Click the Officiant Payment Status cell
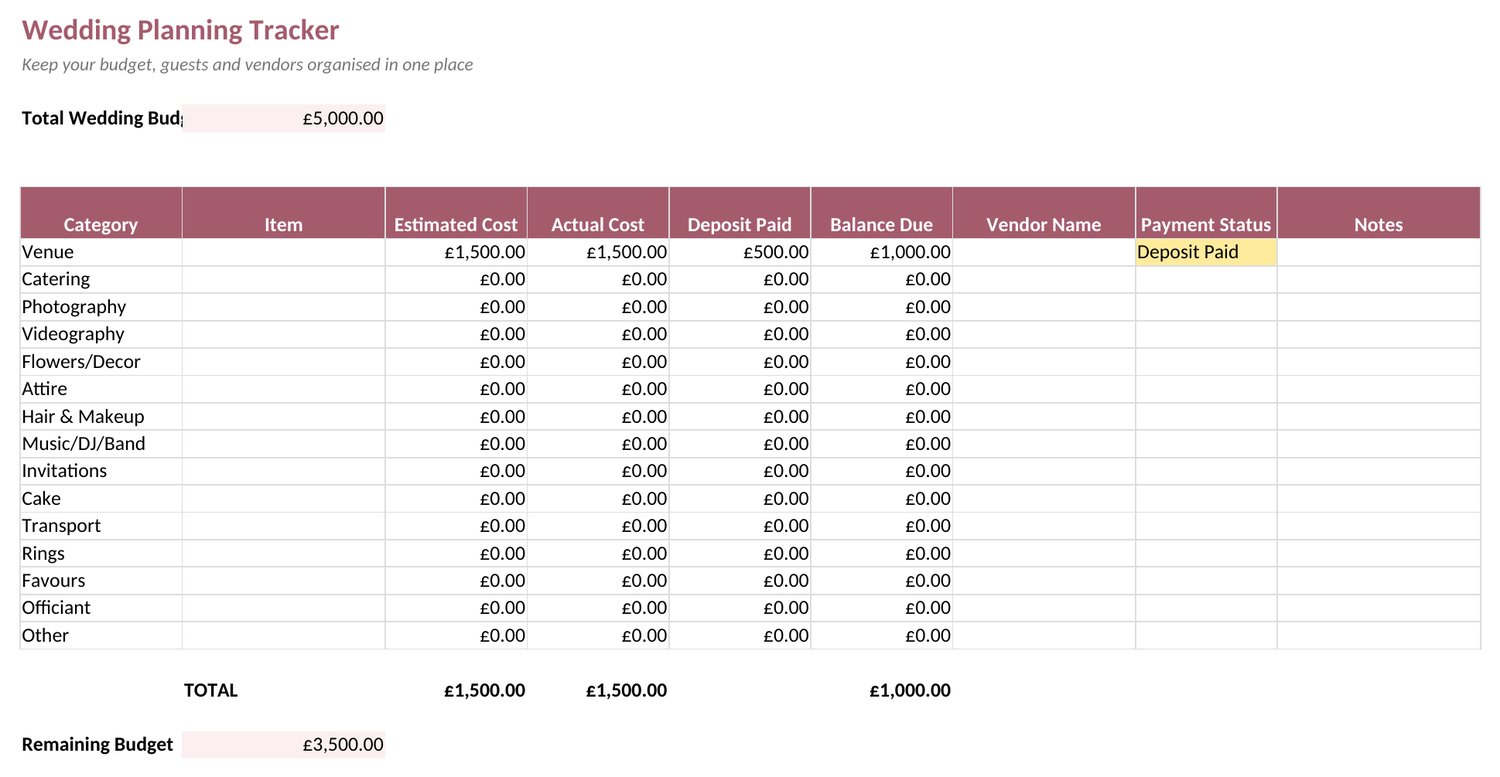The height and width of the screenshot is (777, 1500). [1206, 607]
